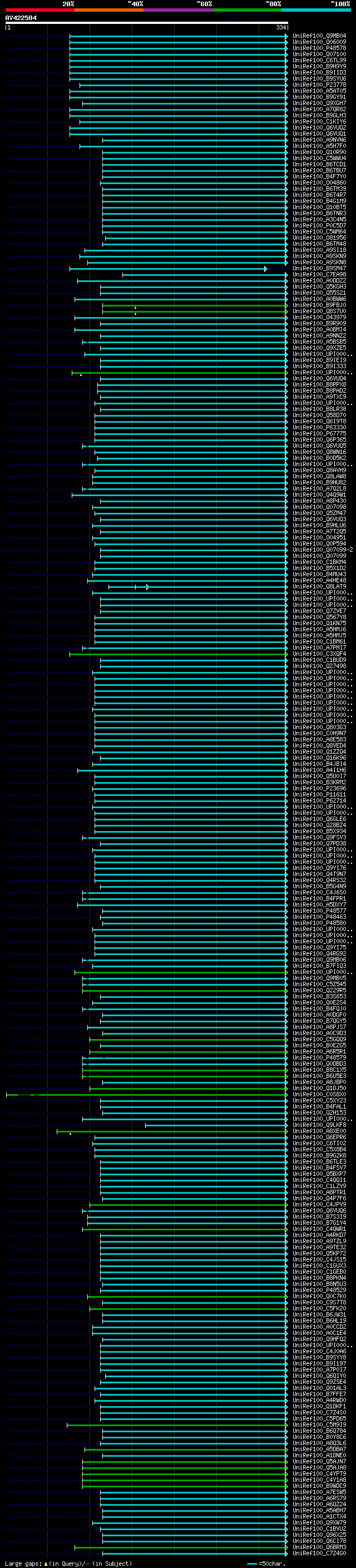The image size is (356, 1568).
Task: Select the UniRef100_B3S653 label
Action: 319,996
